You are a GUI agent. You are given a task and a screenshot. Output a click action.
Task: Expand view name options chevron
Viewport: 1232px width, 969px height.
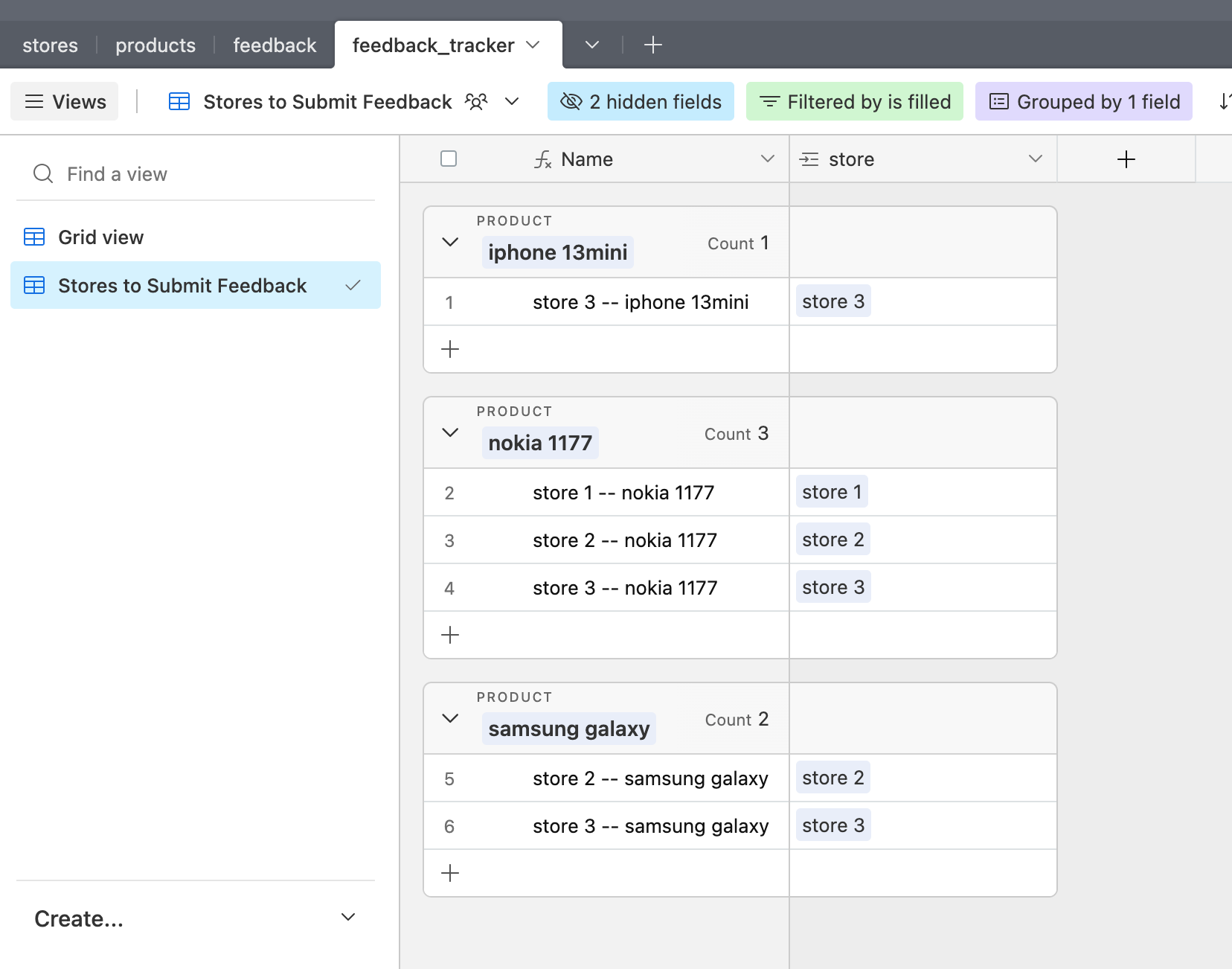pyautogui.click(x=512, y=101)
